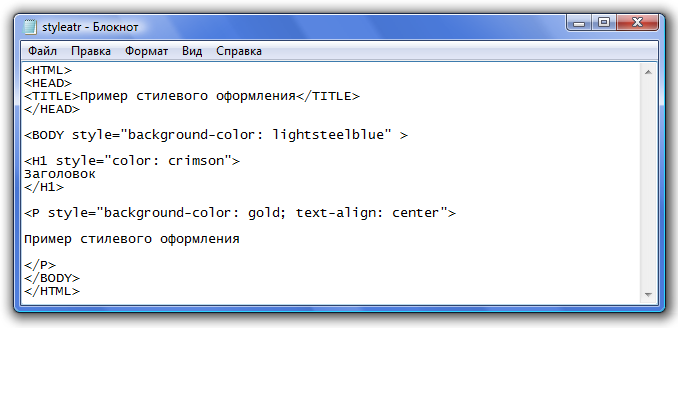678x400 pixels.
Task: Click on the word lightsteelblue
Action: (x=328, y=135)
